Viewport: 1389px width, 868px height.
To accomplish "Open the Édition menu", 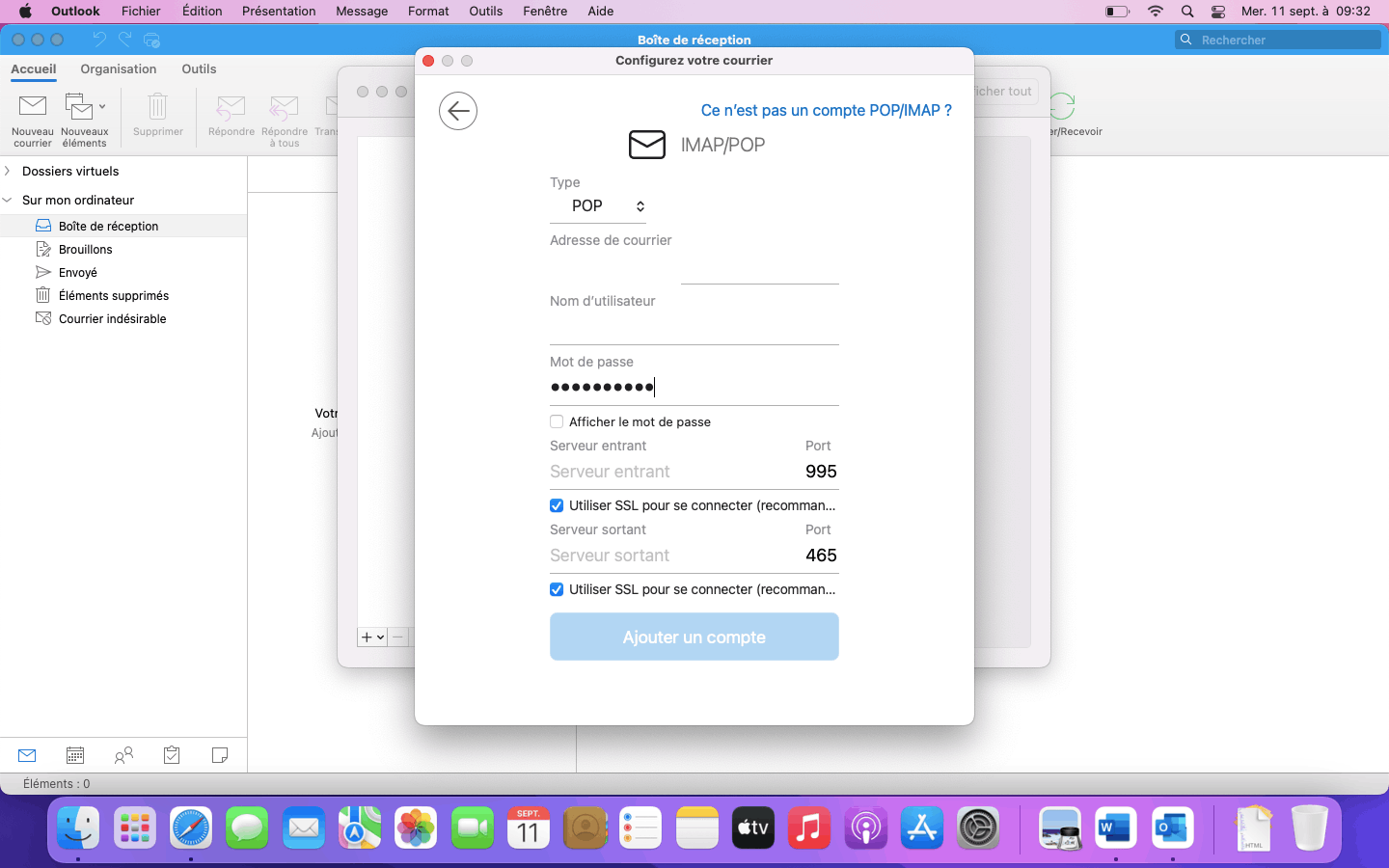I will point(202,12).
